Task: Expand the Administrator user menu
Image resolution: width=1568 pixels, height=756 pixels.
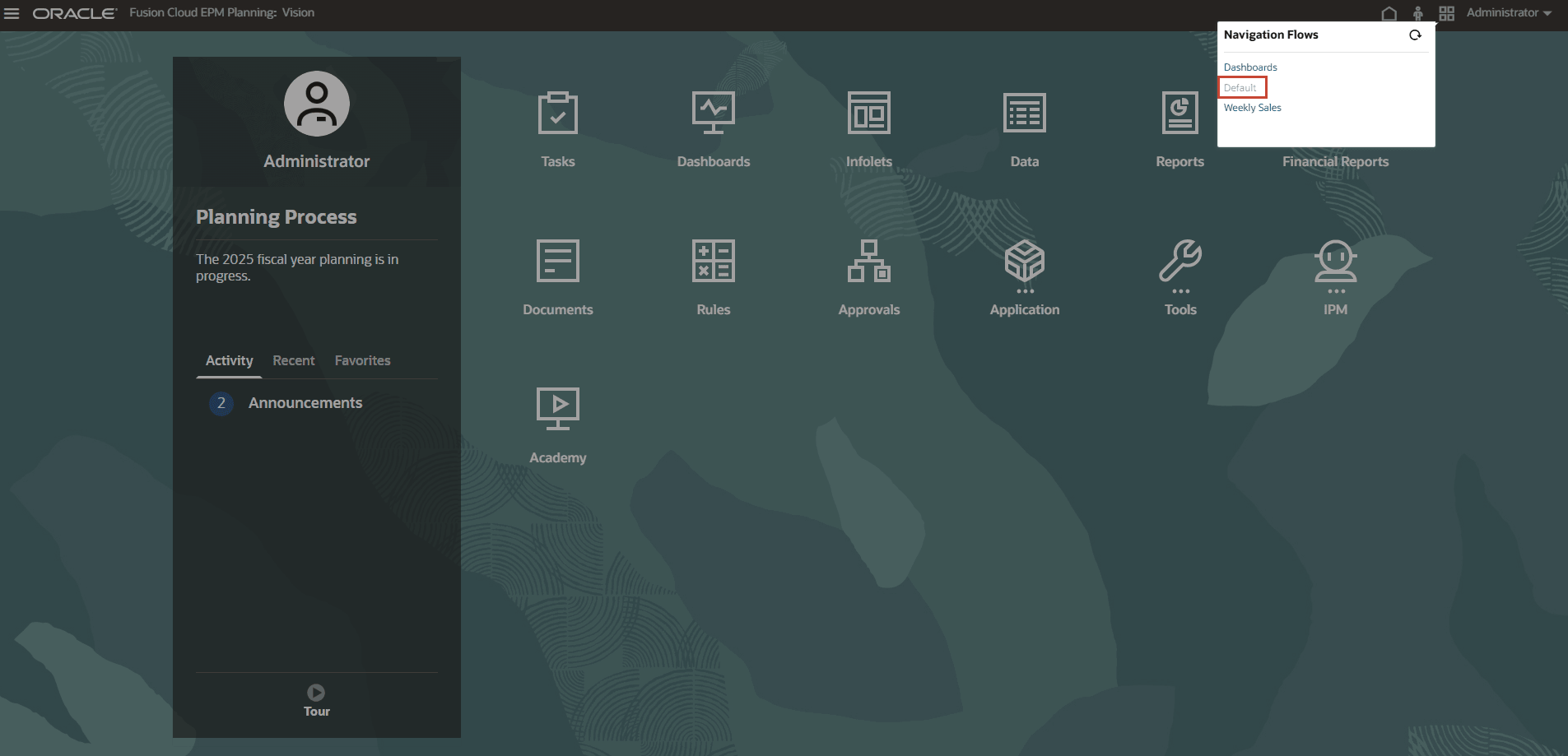Action: (1509, 13)
